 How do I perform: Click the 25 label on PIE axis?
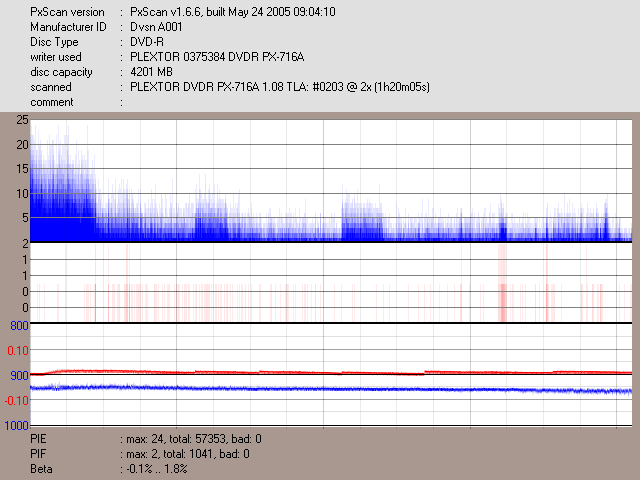tap(22, 120)
